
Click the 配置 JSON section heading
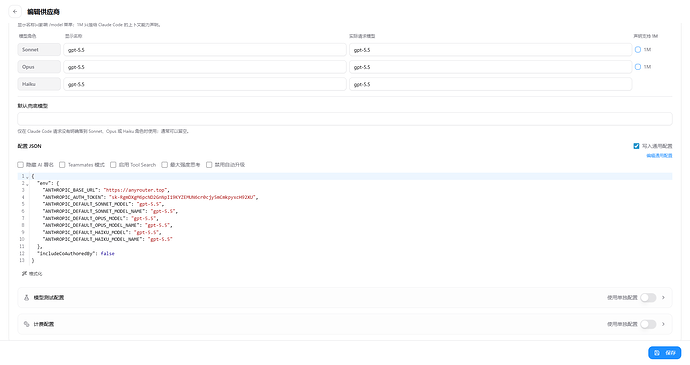[x=29, y=146]
